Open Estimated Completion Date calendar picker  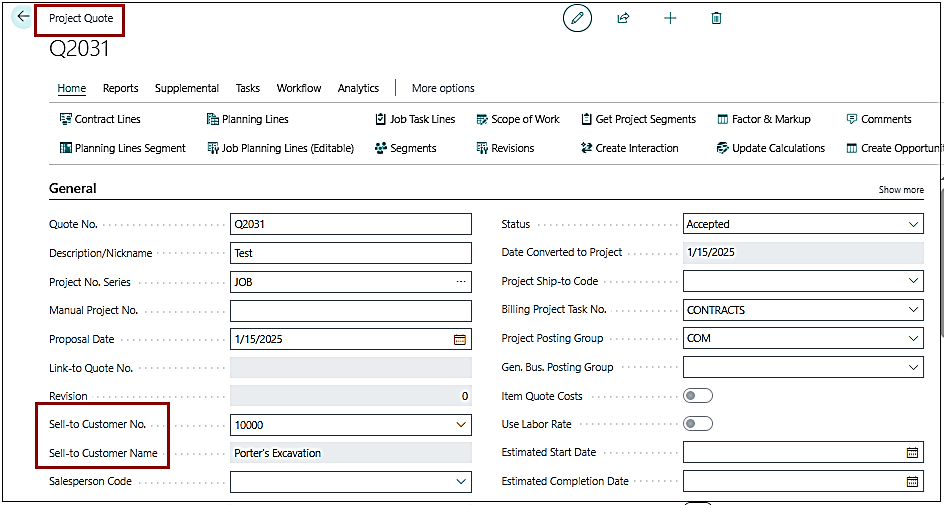click(x=912, y=481)
